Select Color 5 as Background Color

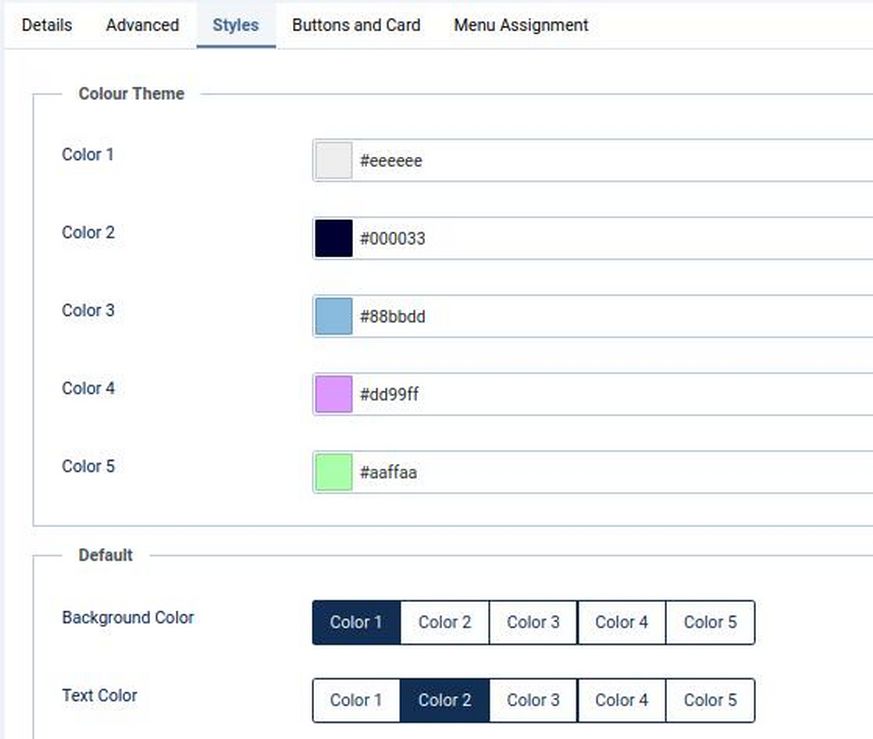pyautogui.click(x=710, y=623)
